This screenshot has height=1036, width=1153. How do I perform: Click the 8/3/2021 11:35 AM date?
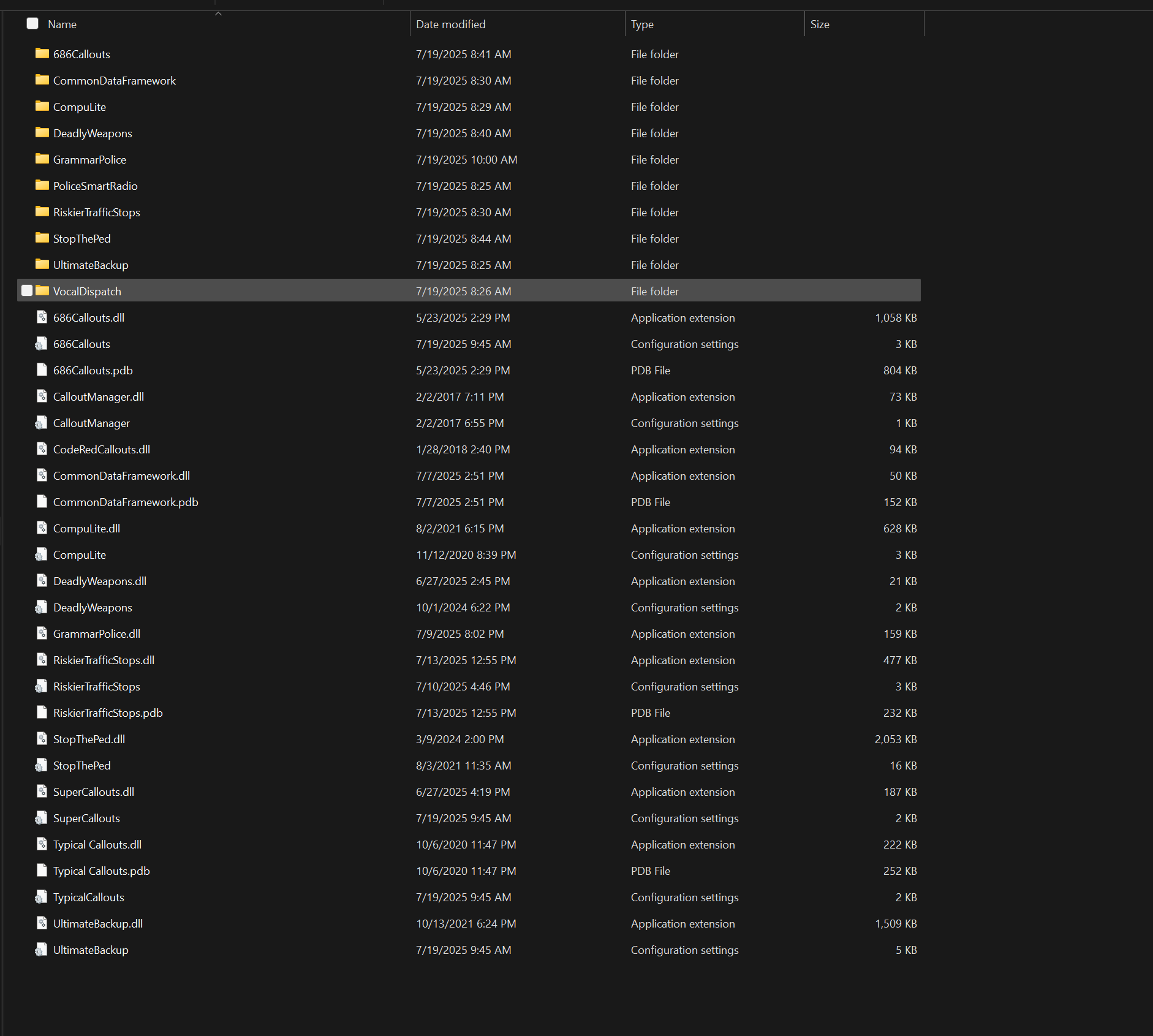coord(464,766)
